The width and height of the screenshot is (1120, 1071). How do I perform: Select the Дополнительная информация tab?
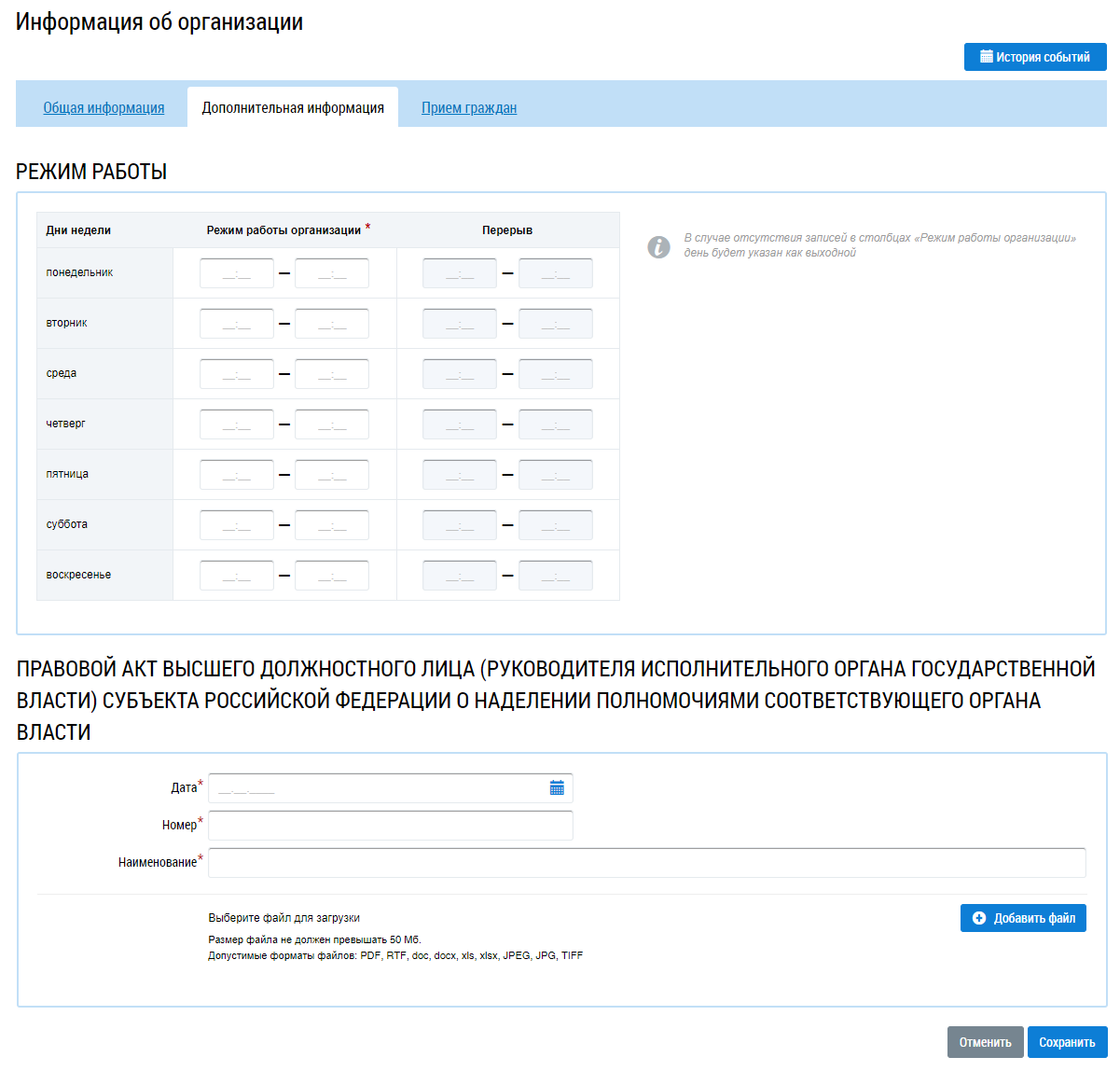[293, 108]
